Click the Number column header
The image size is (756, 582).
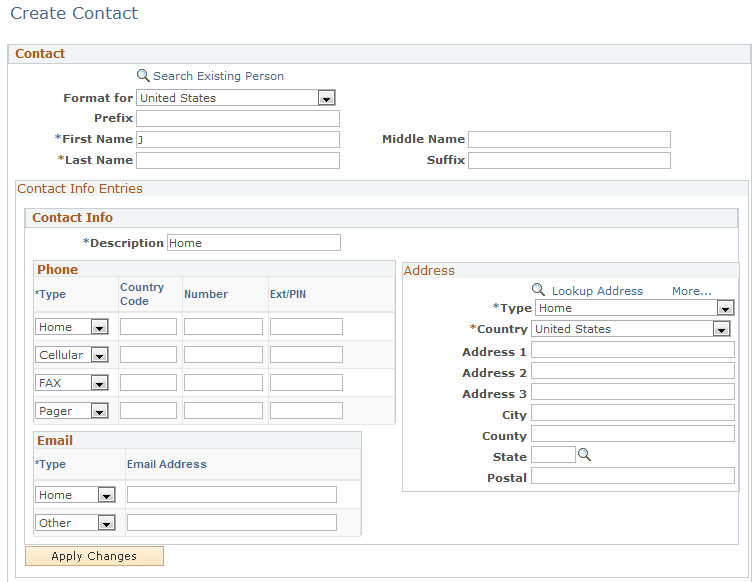pos(206,294)
